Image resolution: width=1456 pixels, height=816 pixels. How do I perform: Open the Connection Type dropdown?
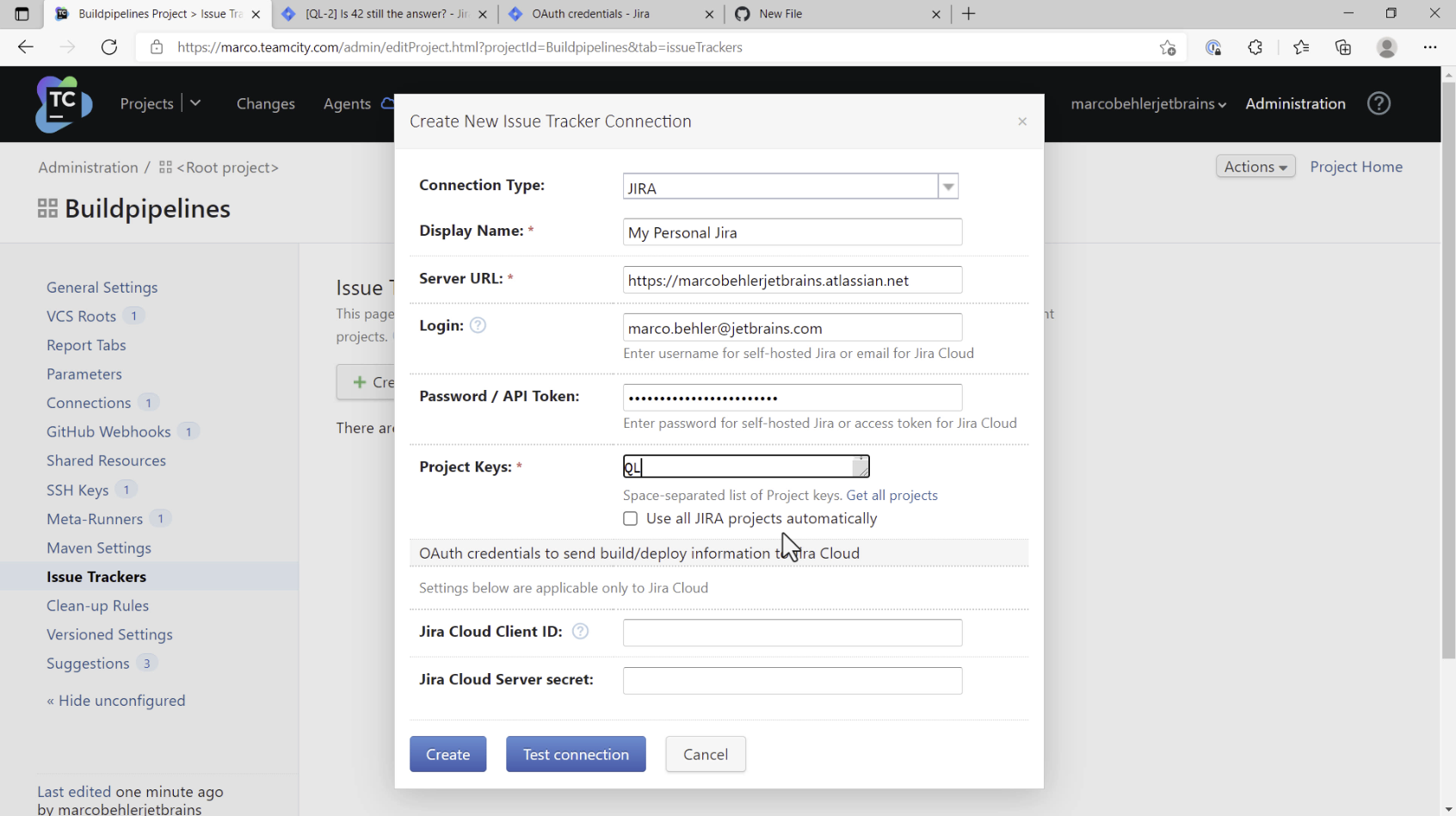pos(947,186)
